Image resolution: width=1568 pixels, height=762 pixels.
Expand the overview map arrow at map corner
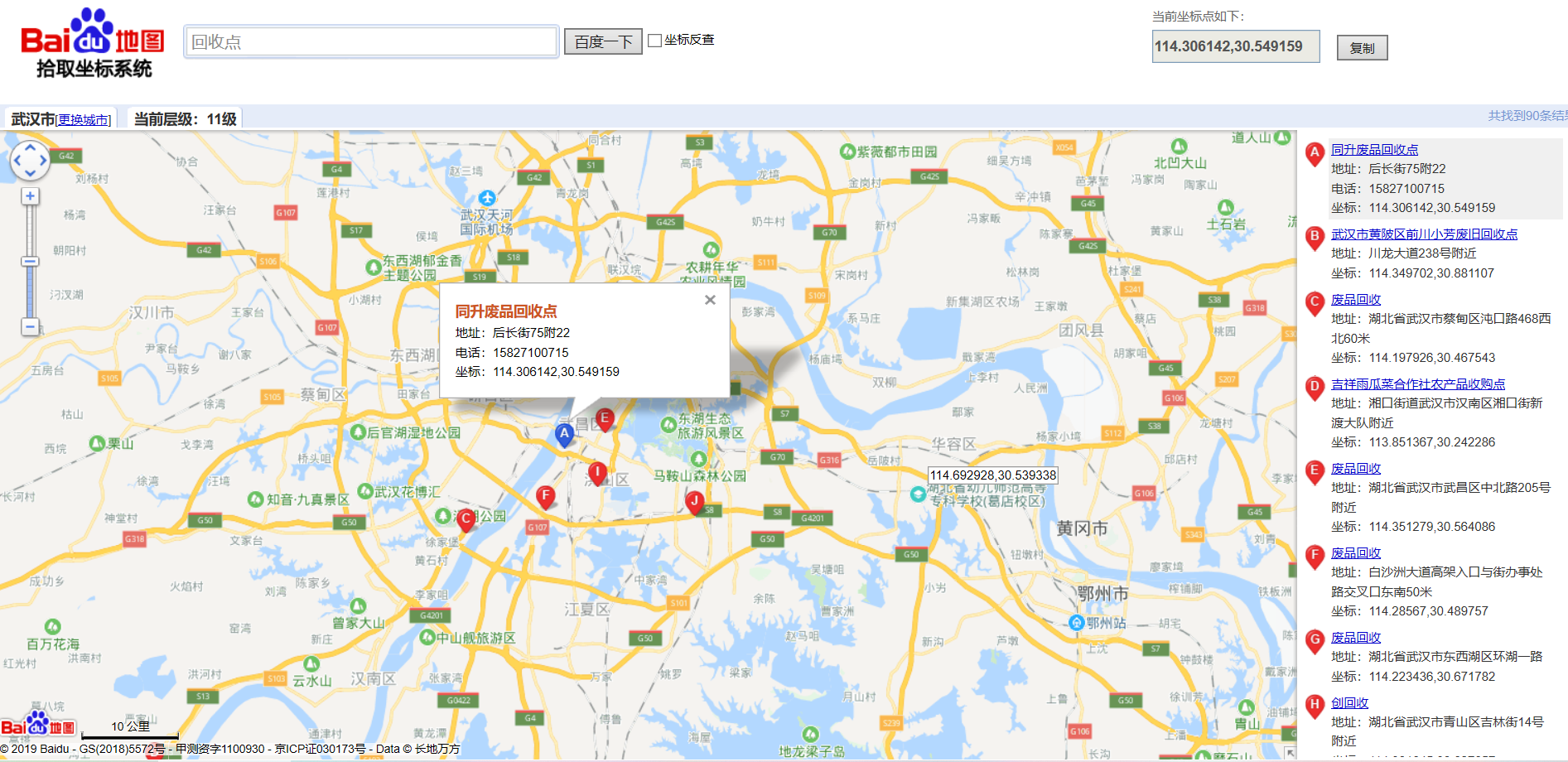1290,753
